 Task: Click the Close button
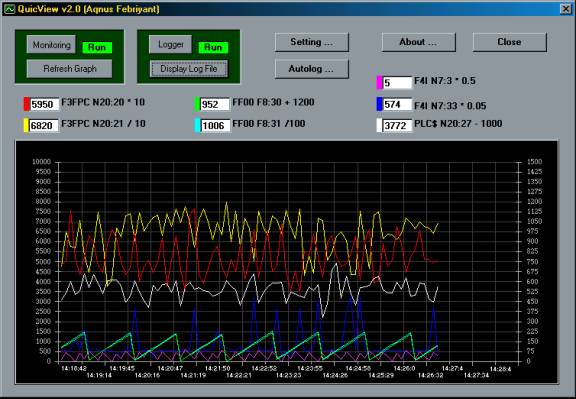click(510, 42)
